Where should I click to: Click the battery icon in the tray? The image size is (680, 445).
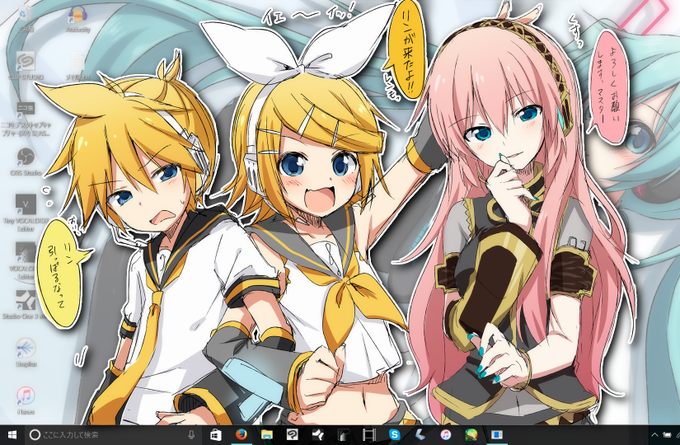click(x=667, y=435)
